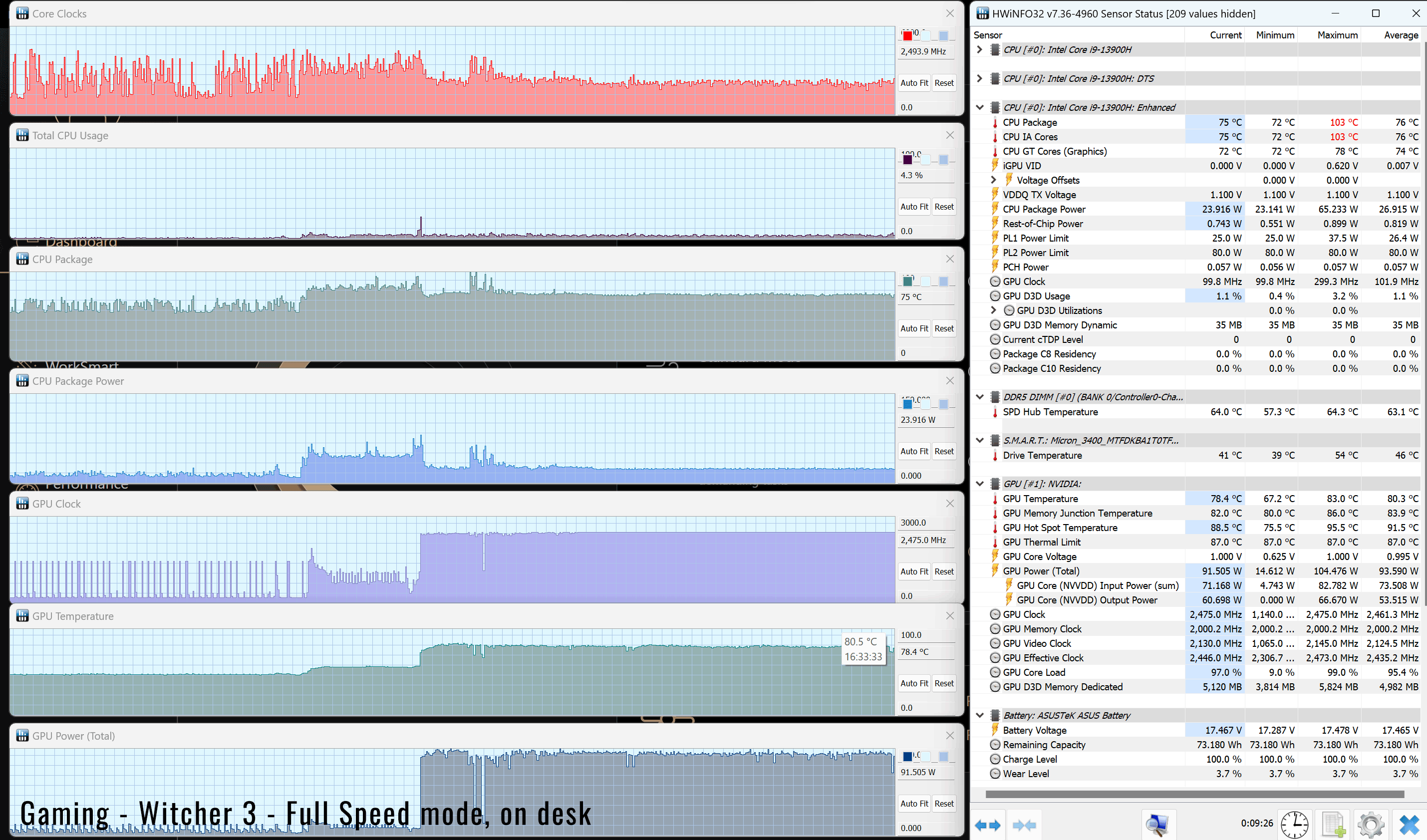
Task: Click lightning icon beside CPU Package Power
Action: pyautogui.click(x=995, y=209)
